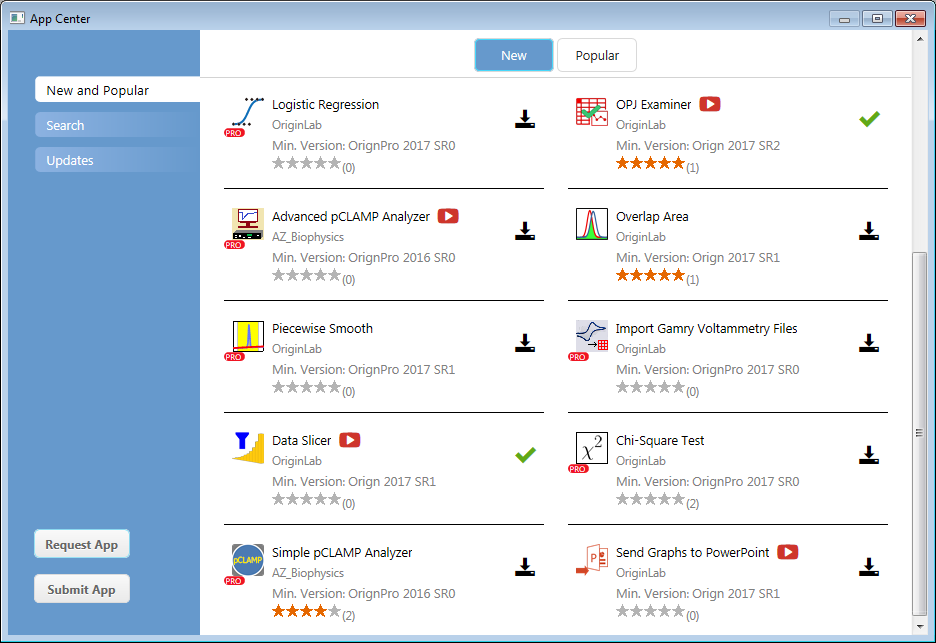The width and height of the screenshot is (936, 643).
Task: Click the OPJ Examiner star rating
Action: (650, 163)
